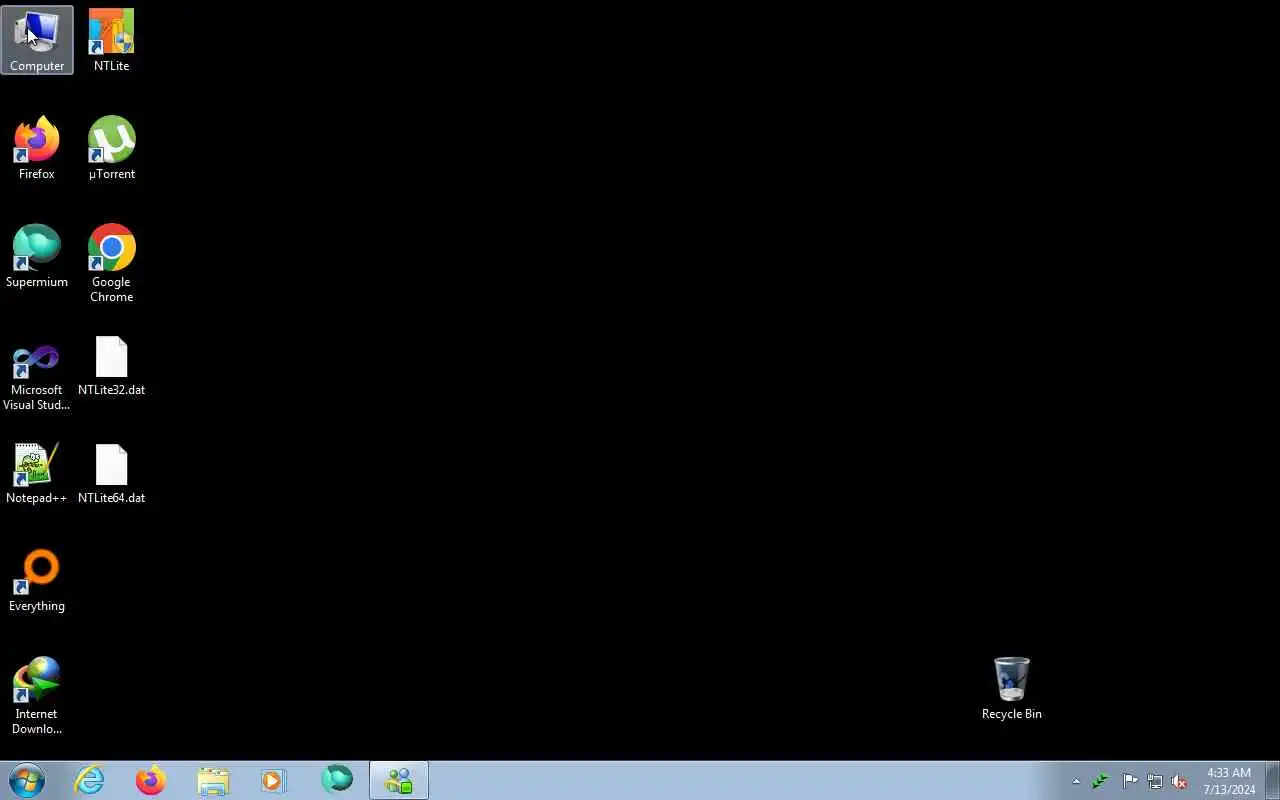Select the Supermium desktop shortcut
This screenshot has width=1280, height=800.
point(37,256)
